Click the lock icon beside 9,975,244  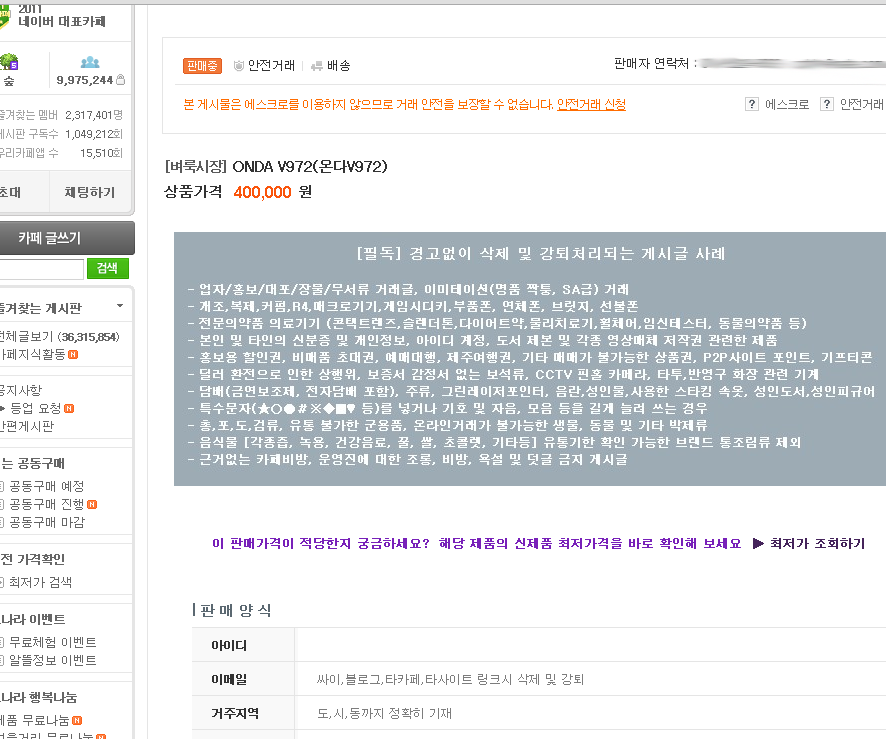tap(120, 80)
